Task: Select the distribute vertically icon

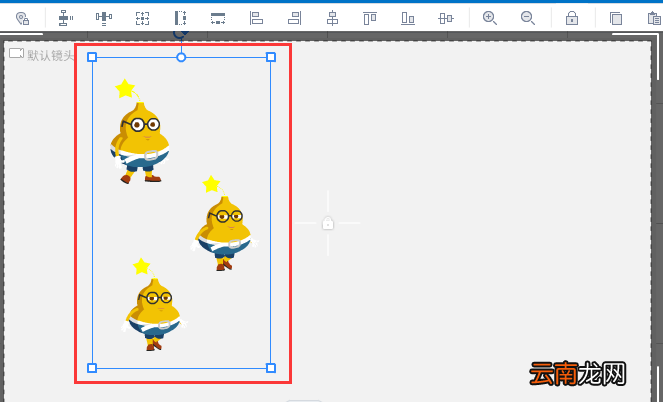Action: tap(66, 18)
